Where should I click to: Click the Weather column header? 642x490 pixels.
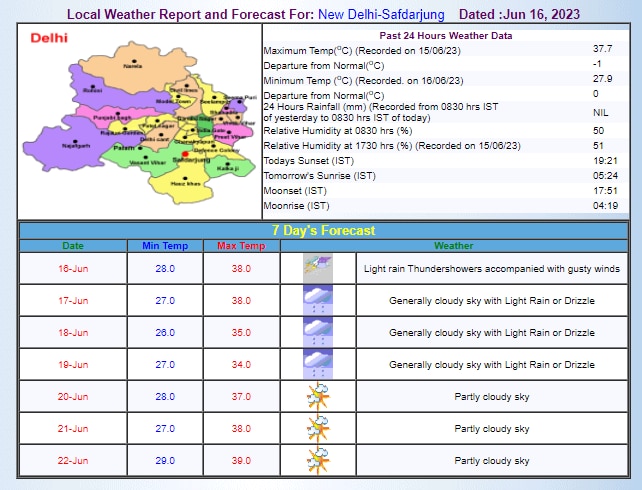[x=453, y=245]
